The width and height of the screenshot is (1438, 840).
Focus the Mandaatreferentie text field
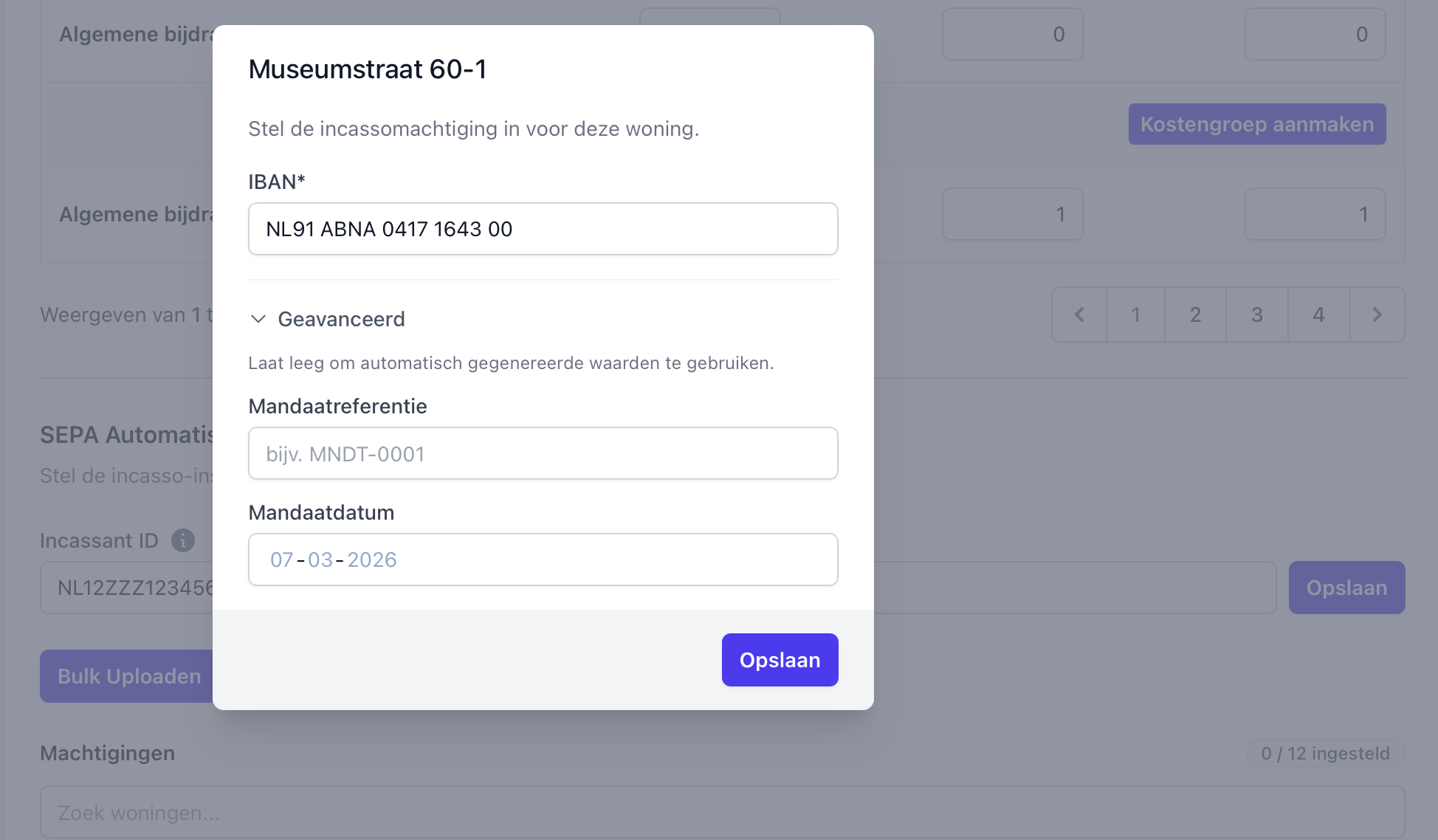click(x=543, y=453)
